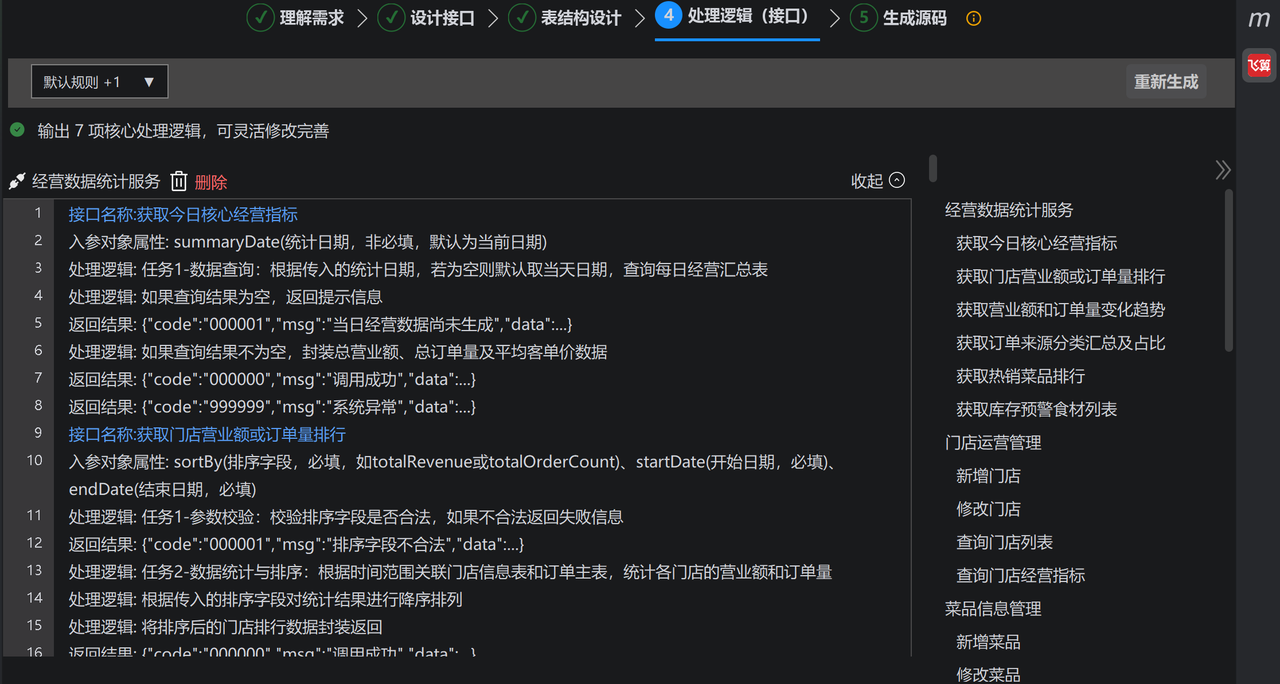Select 查询门店经营指标 in outline
The image size is (1280, 684).
click(x=1021, y=575)
